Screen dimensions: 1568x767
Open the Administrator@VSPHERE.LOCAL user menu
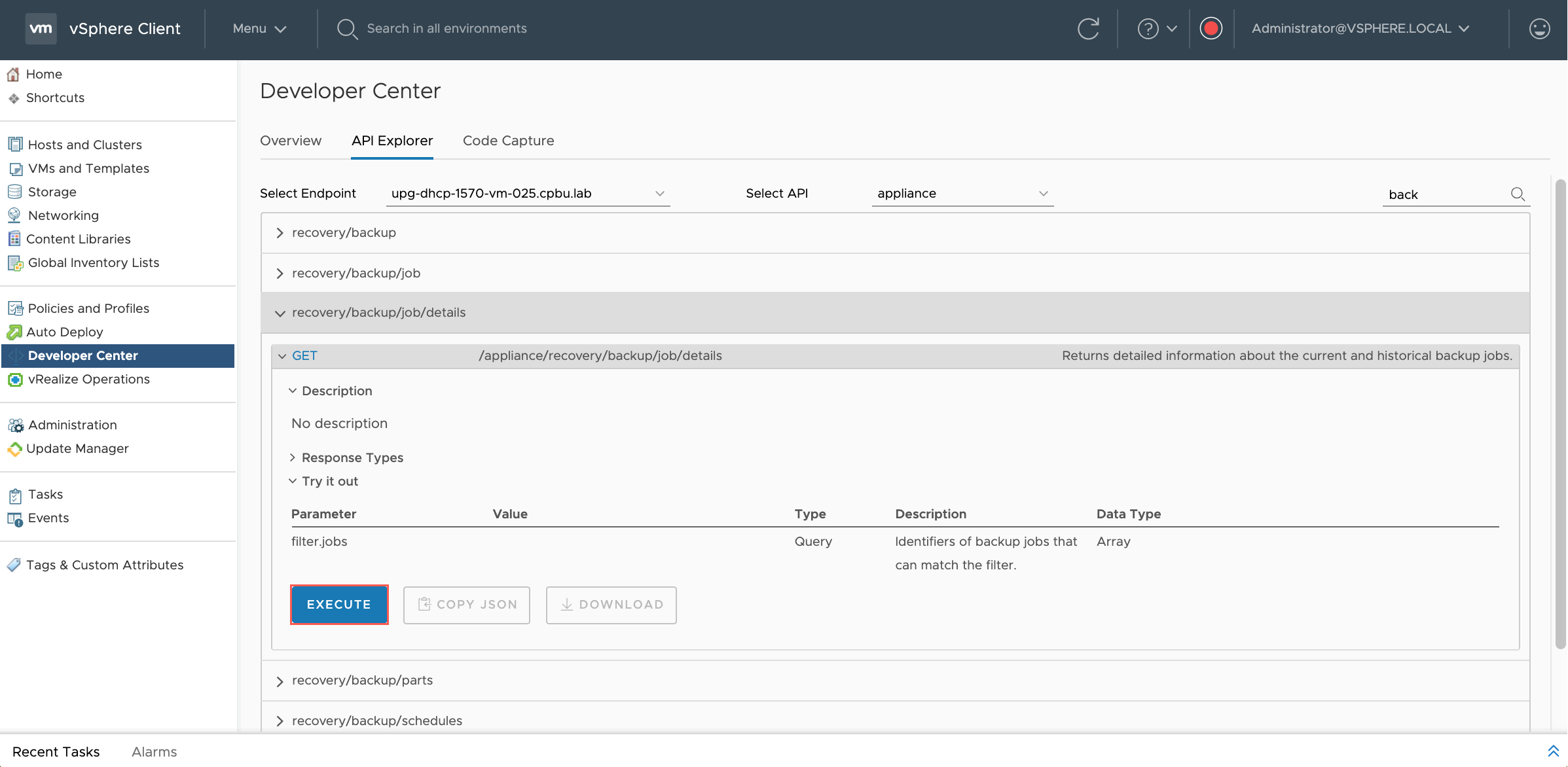tap(1360, 29)
